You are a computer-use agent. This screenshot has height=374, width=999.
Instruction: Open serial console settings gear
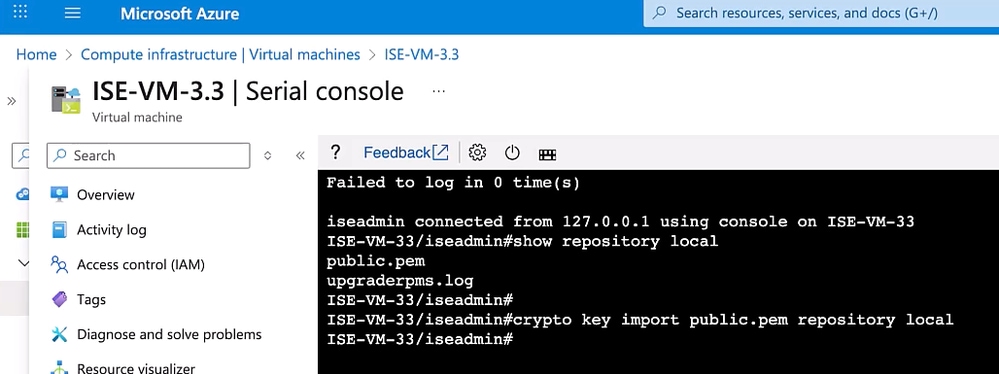point(477,152)
